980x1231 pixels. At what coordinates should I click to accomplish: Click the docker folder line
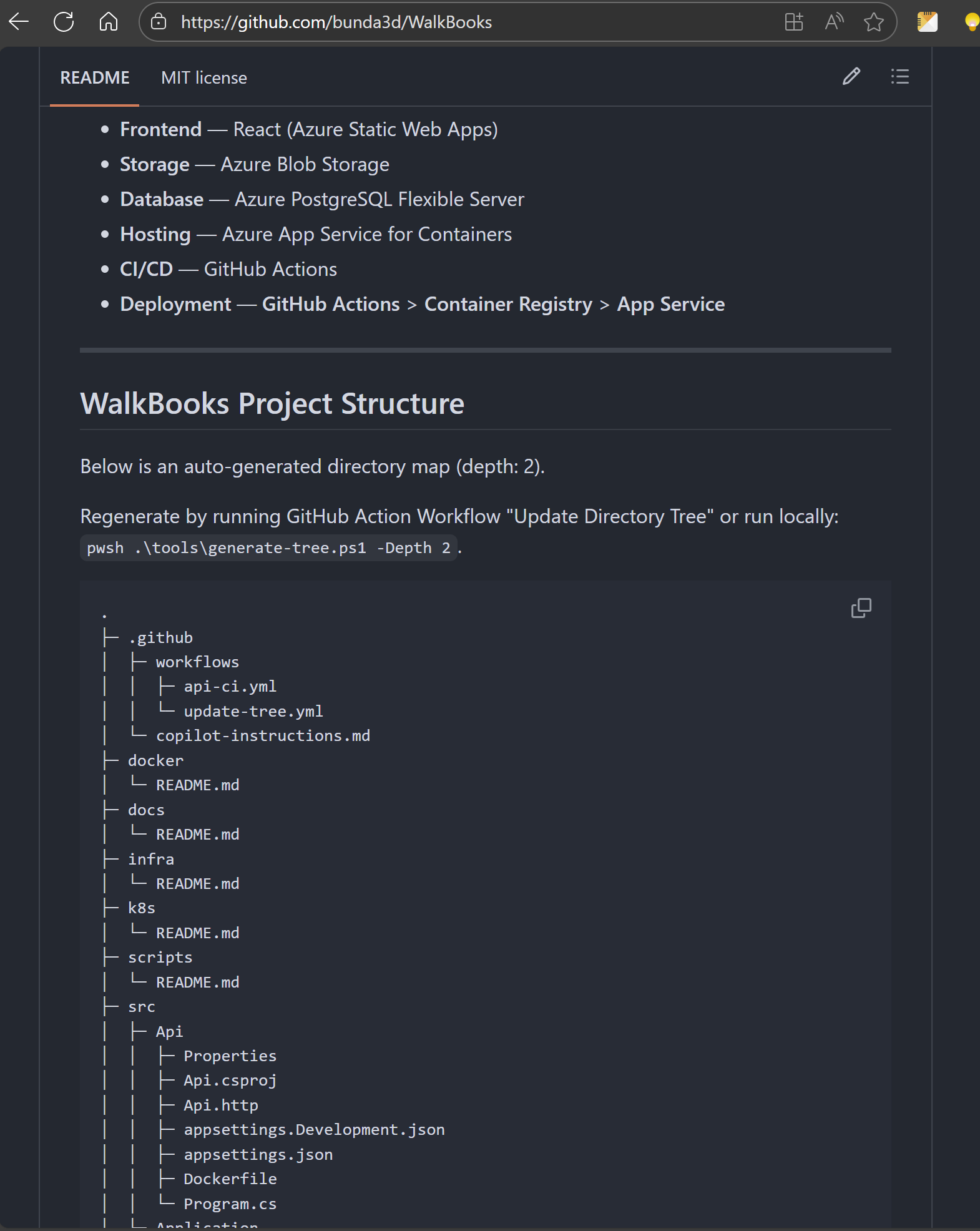(155, 760)
